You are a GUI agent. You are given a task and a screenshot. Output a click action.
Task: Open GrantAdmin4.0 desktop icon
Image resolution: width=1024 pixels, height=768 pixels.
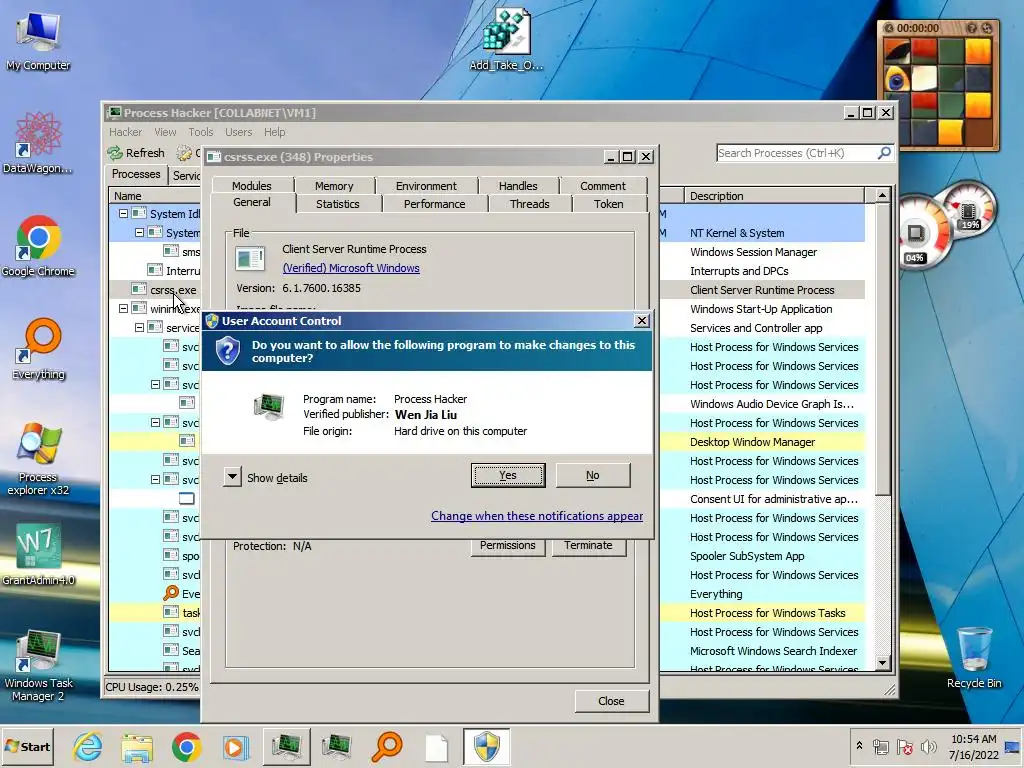(x=38, y=554)
